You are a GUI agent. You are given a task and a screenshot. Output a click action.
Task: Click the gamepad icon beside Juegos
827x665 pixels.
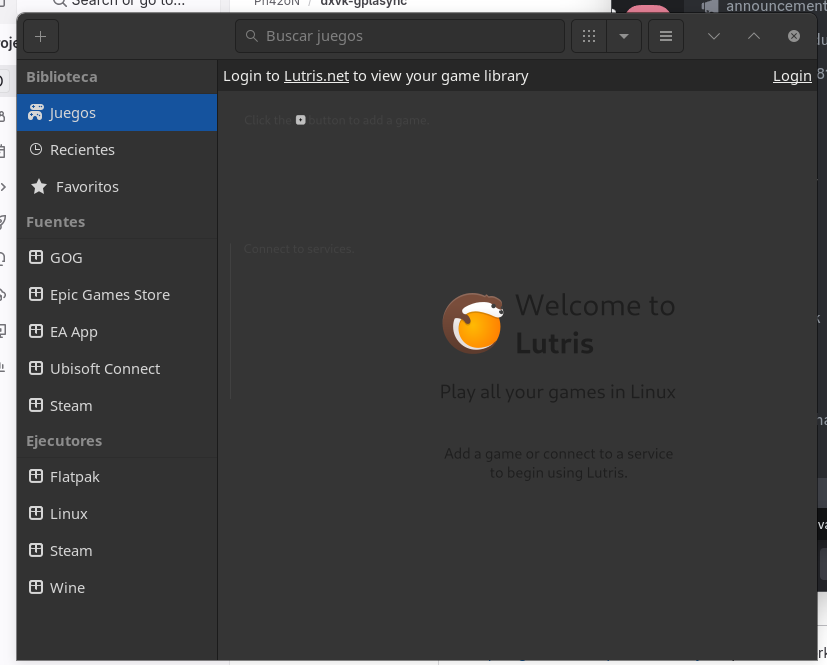pyautogui.click(x=35, y=112)
